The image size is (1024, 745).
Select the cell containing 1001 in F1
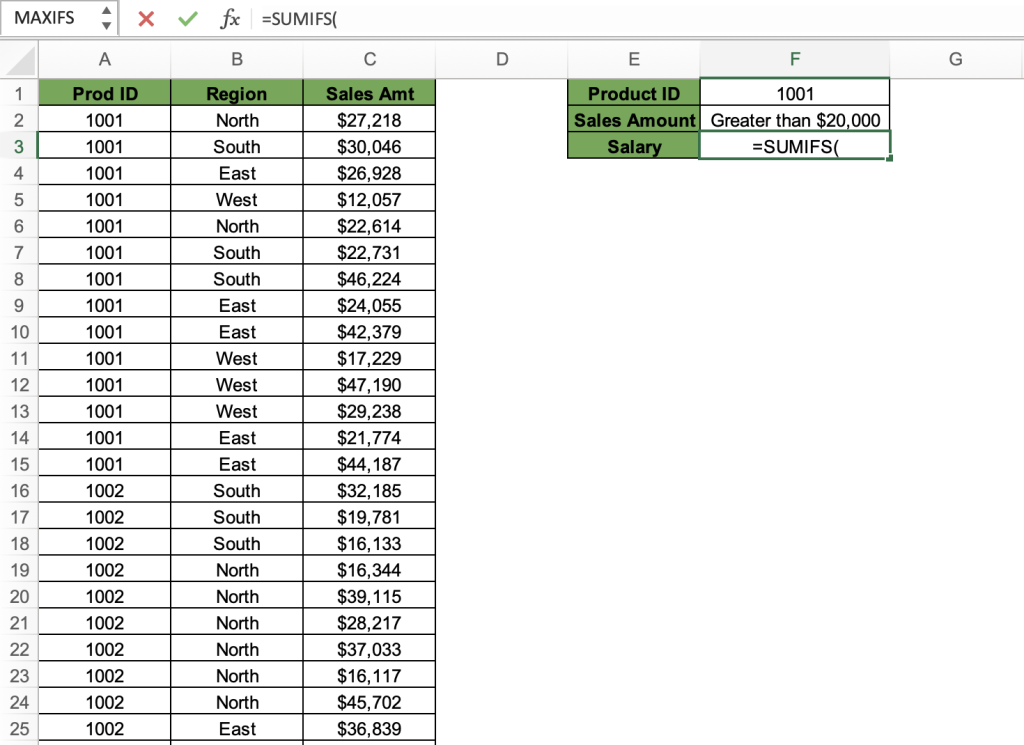(x=794, y=92)
